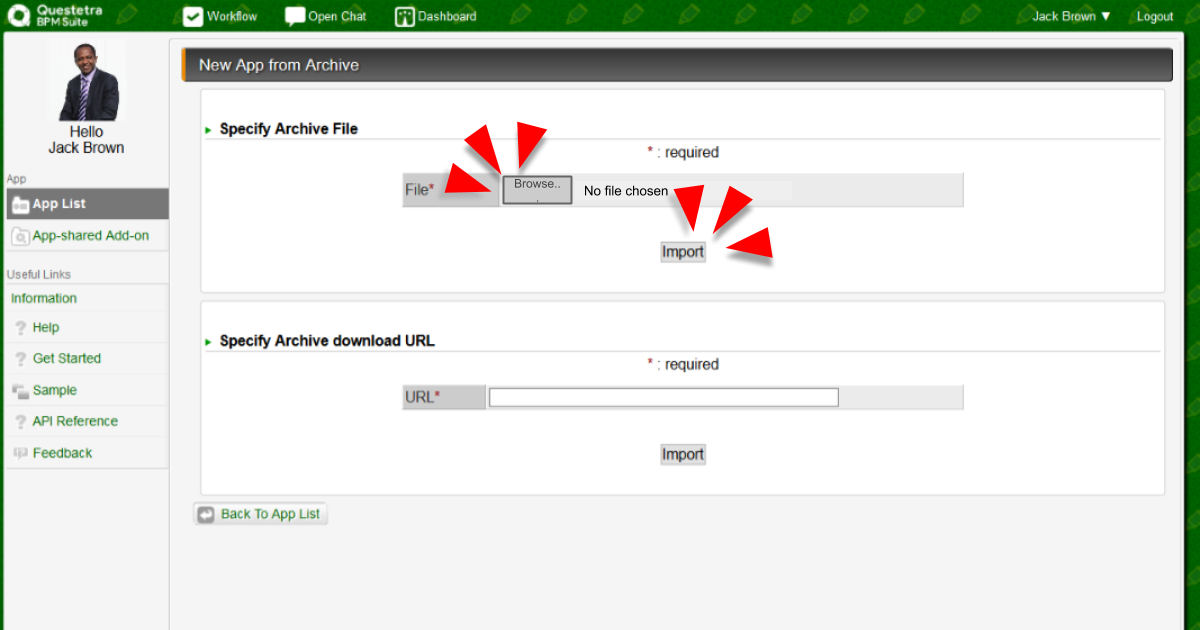Collapse the Specify Archive File section triangle

click(208, 130)
